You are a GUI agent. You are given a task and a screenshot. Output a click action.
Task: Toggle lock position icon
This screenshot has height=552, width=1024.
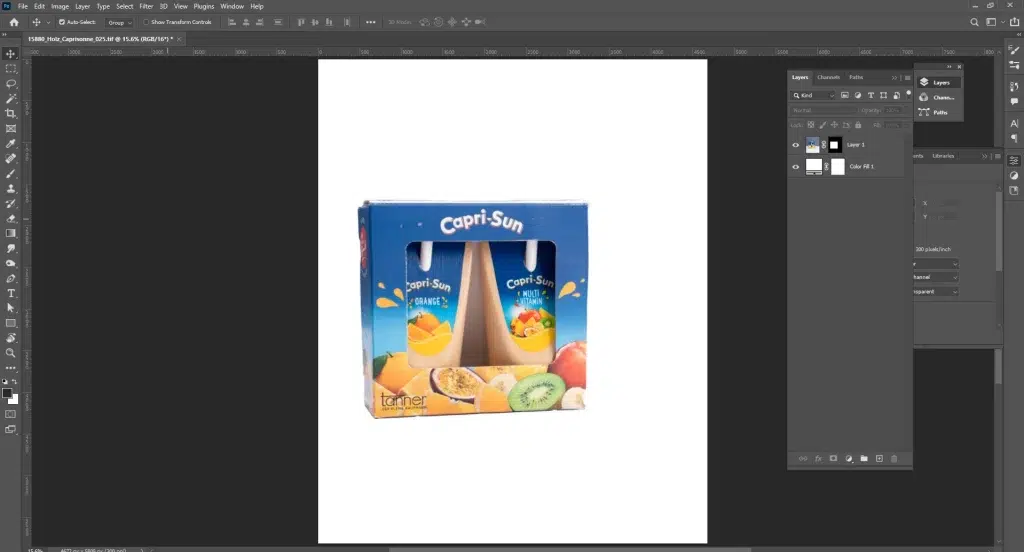[834, 125]
